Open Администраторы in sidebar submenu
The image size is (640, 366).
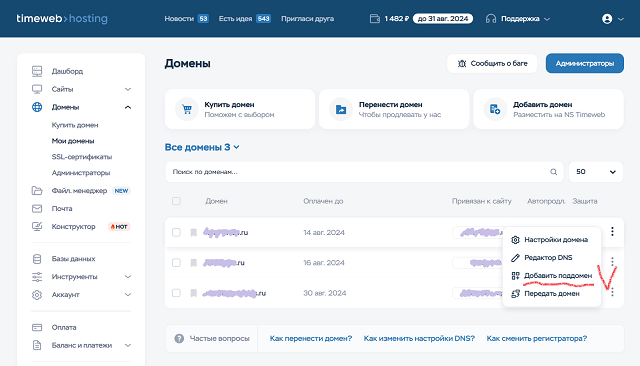(x=81, y=173)
